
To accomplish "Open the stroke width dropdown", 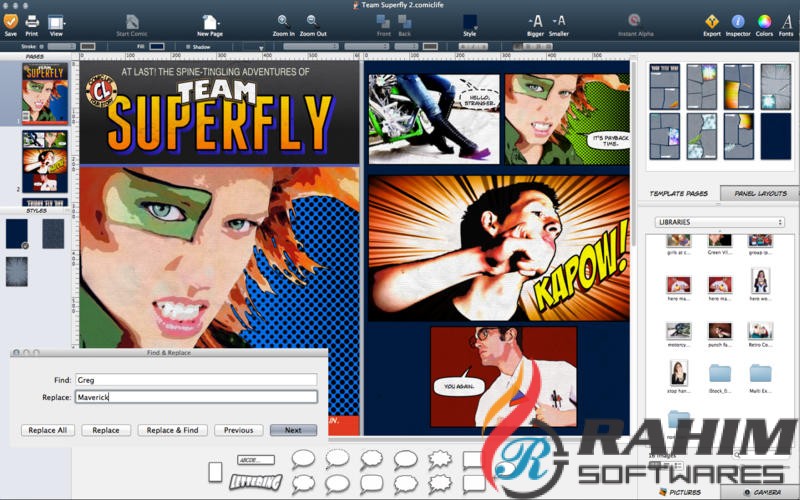I will point(61,46).
